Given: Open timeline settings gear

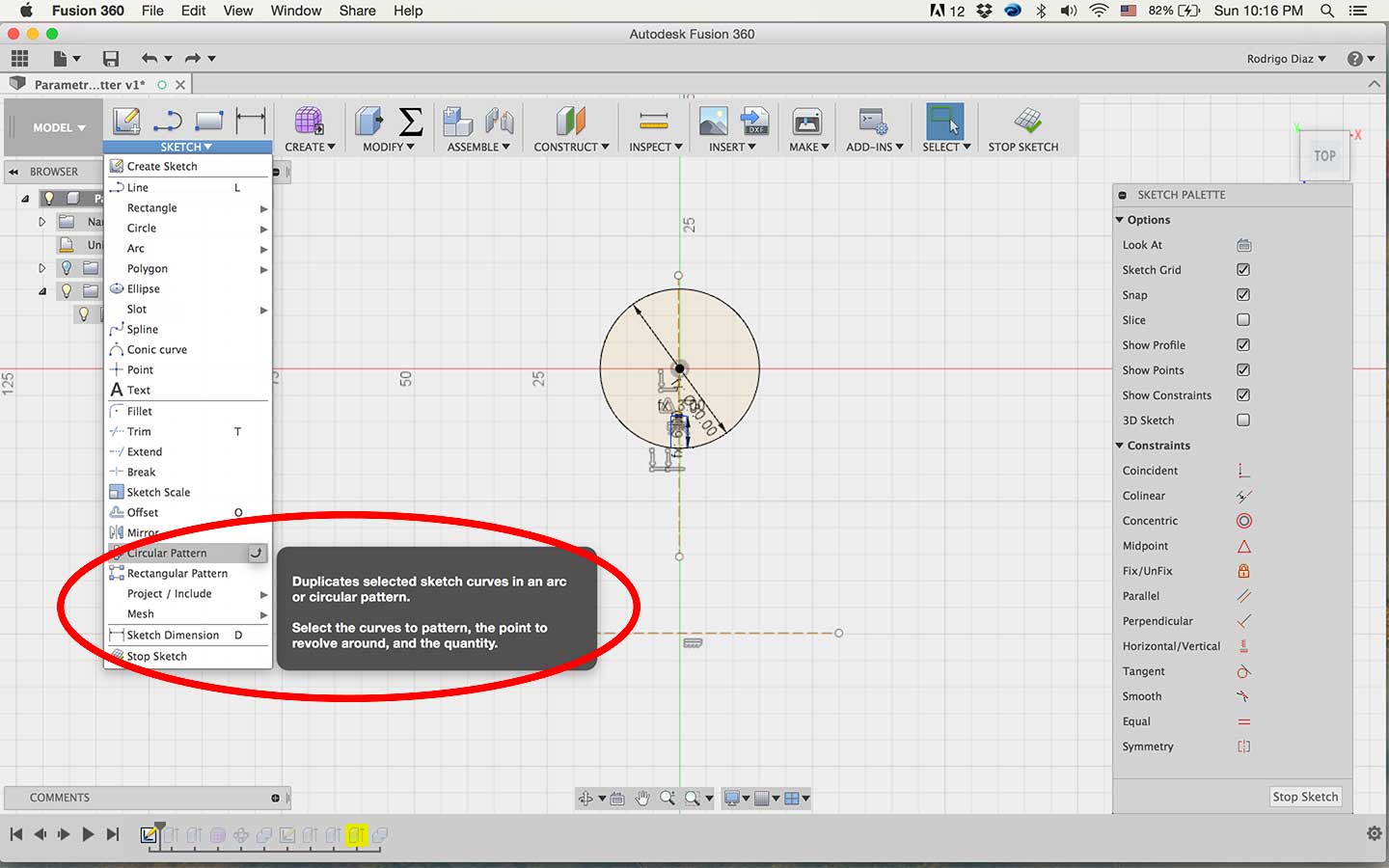Looking at the screenshot, I should click(1375, 834).
